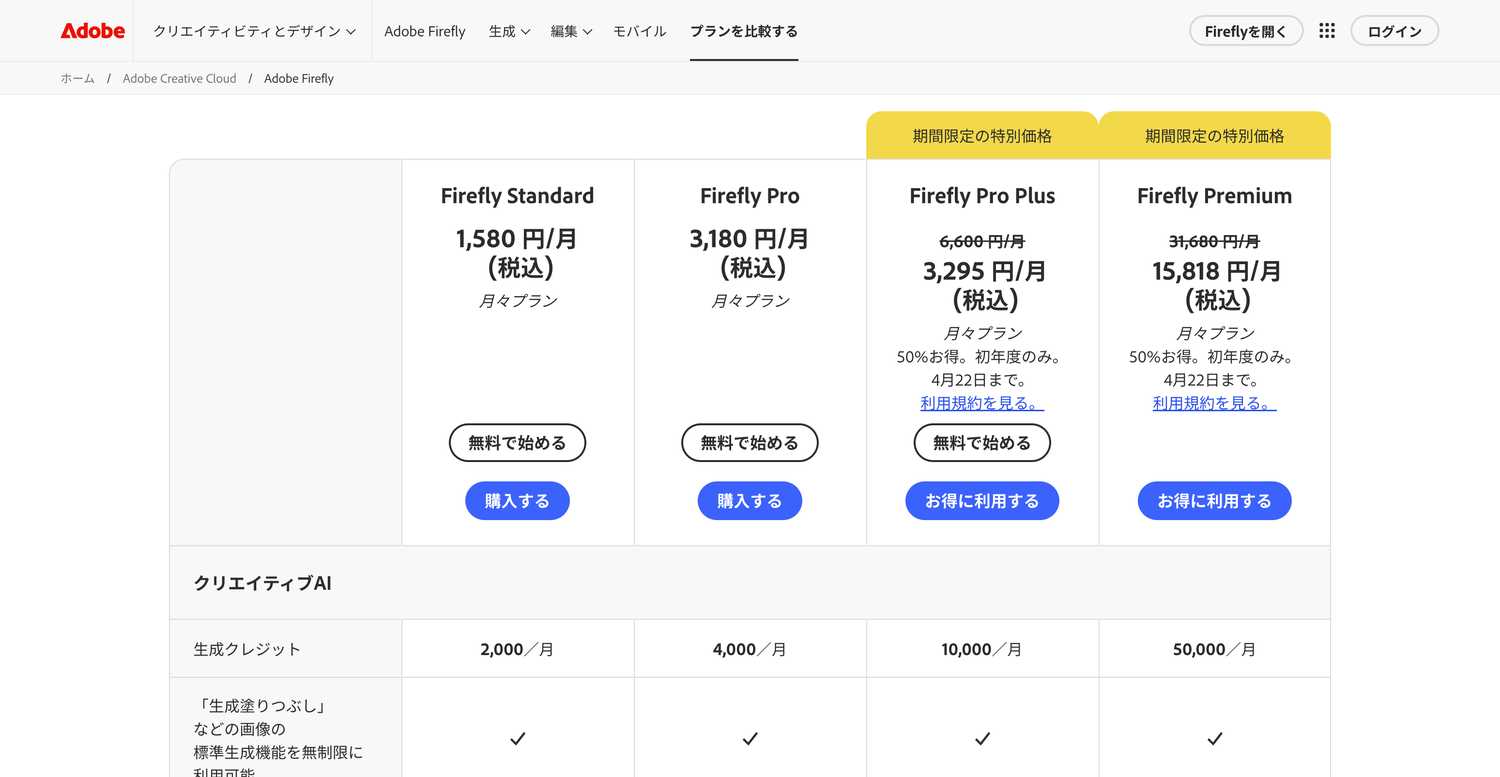This screenshot has width=1500, height=777.
Task: Click 購入する under Firefly Standard
Action: pos(517,500)
